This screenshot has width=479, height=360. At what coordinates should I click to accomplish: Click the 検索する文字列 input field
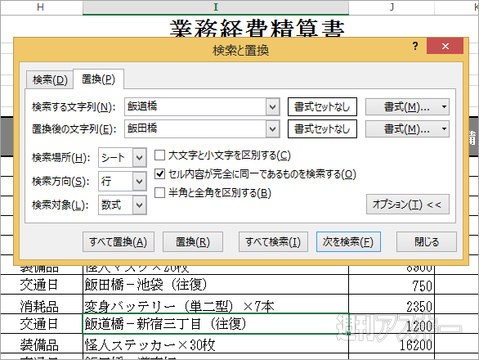tap(195, 107)
